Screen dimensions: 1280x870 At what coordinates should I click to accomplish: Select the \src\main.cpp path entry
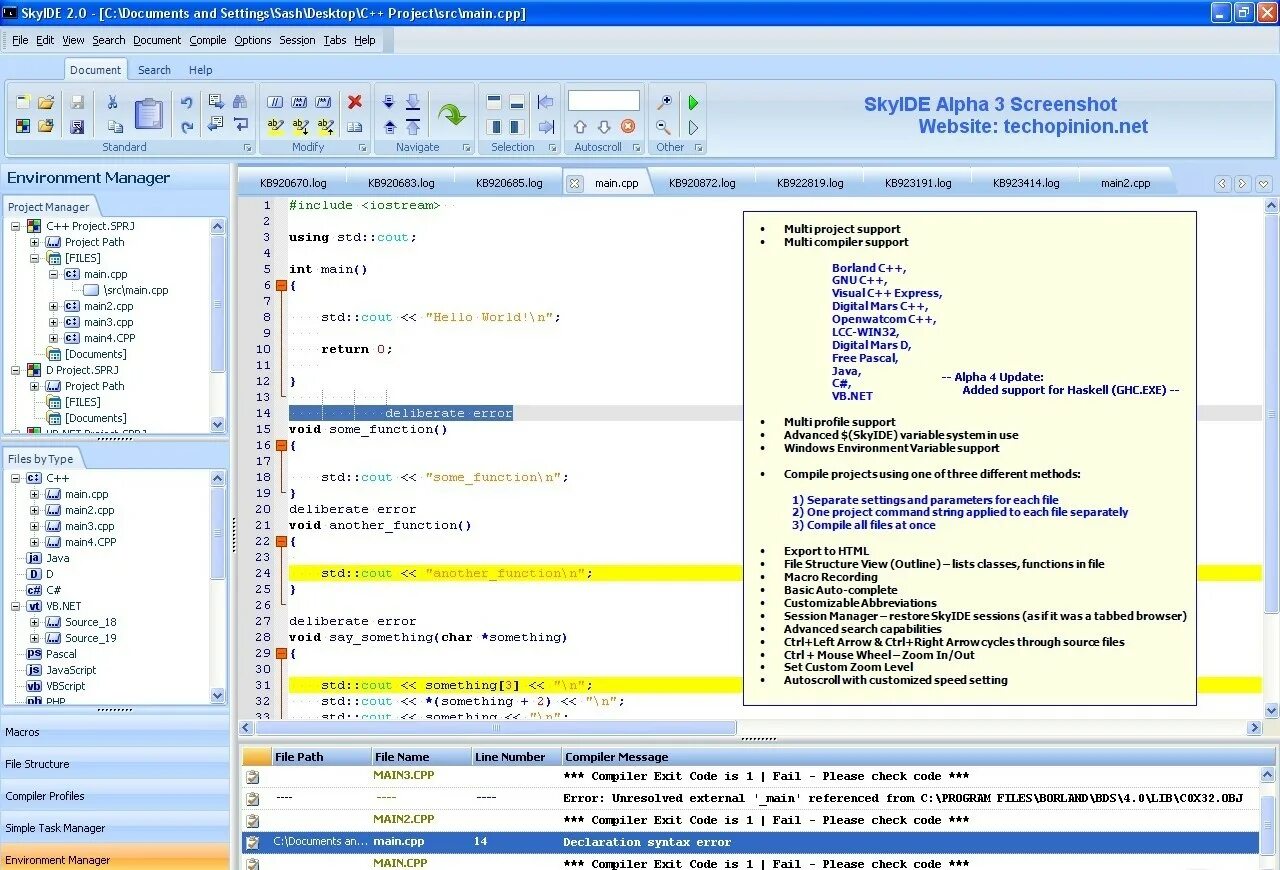click(x=136, y=290)
